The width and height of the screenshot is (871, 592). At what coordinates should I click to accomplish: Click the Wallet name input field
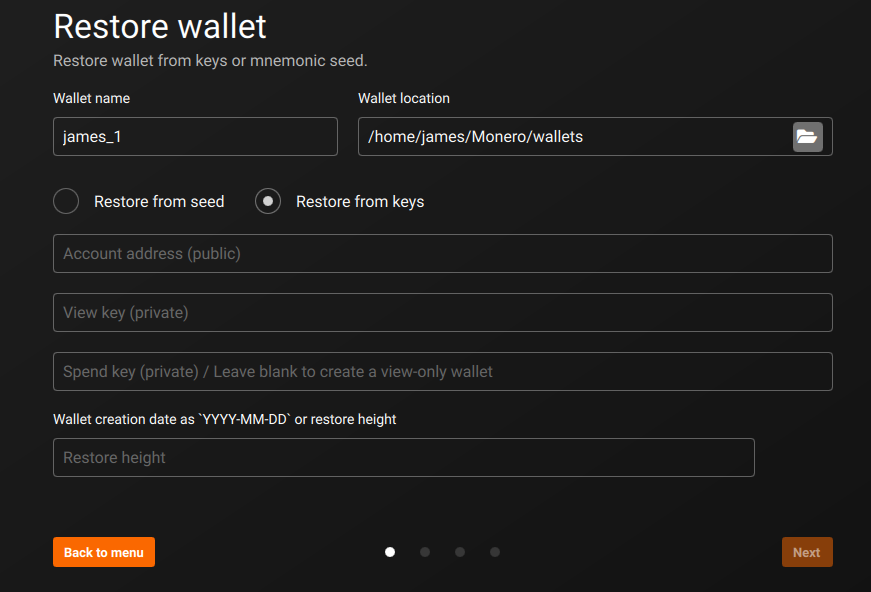click(x=195, y=137)
